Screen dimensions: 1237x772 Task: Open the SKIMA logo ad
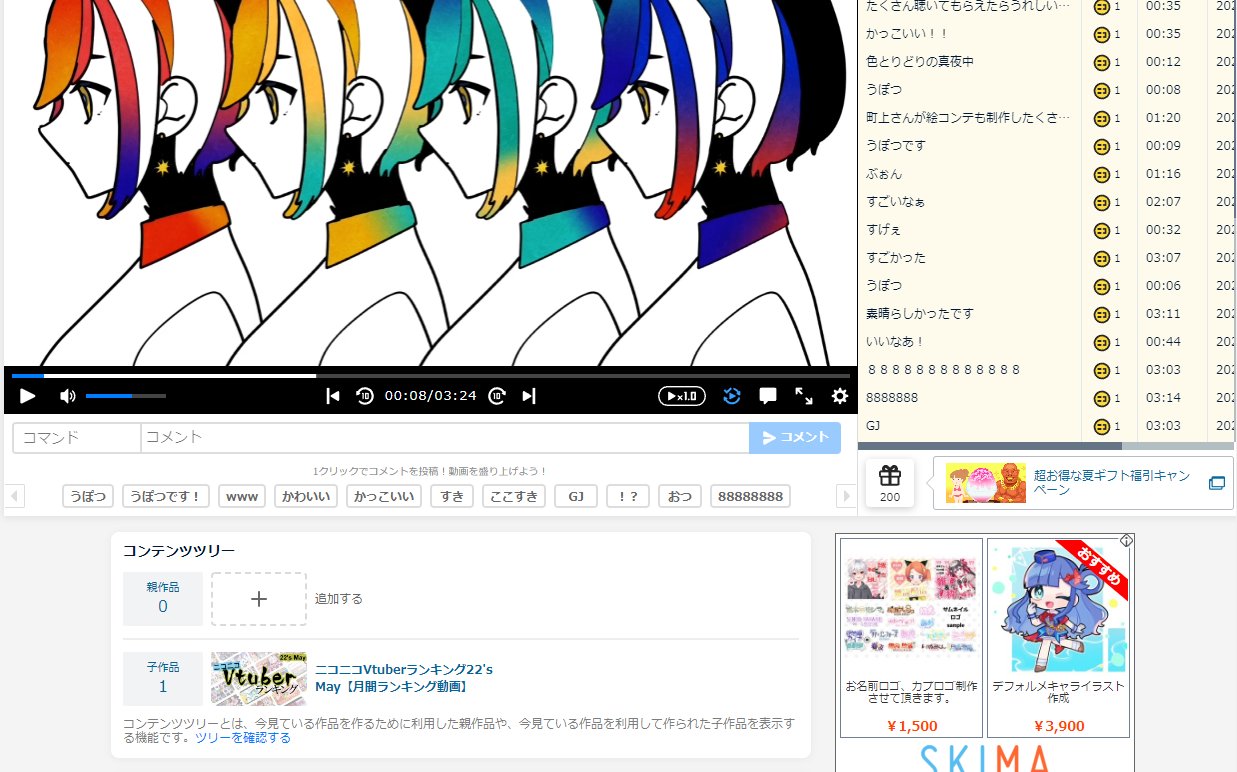click(985, 758)
